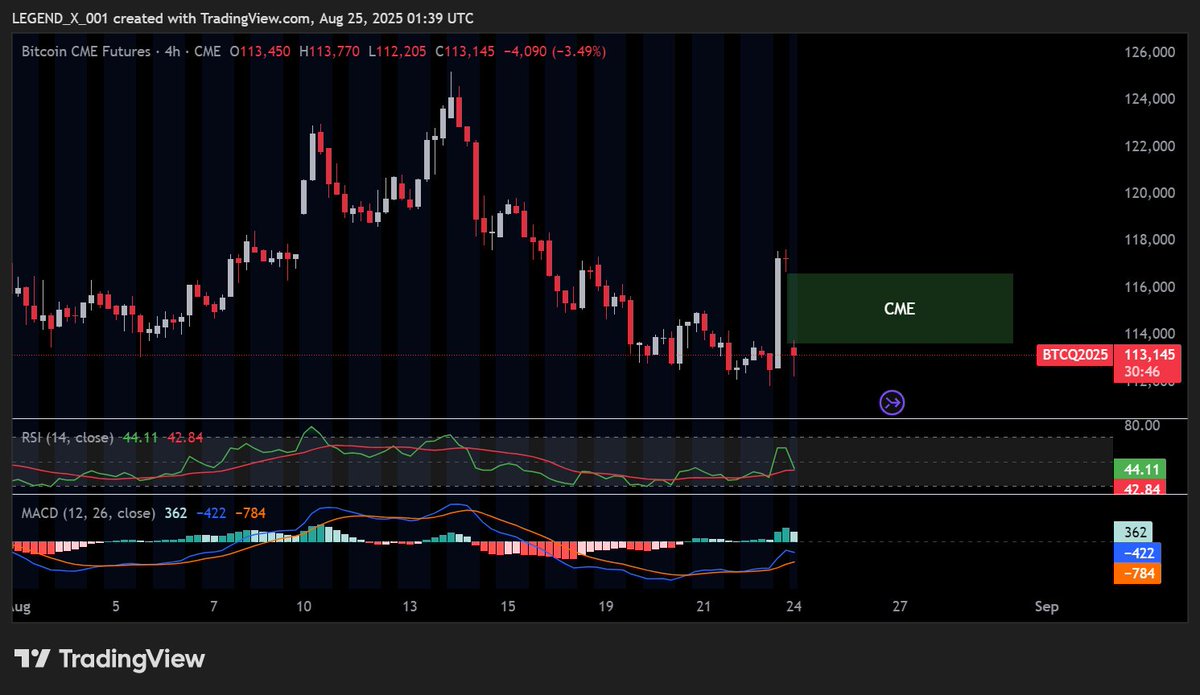Click the orange signal value −784 in legend

click(251, 513)
